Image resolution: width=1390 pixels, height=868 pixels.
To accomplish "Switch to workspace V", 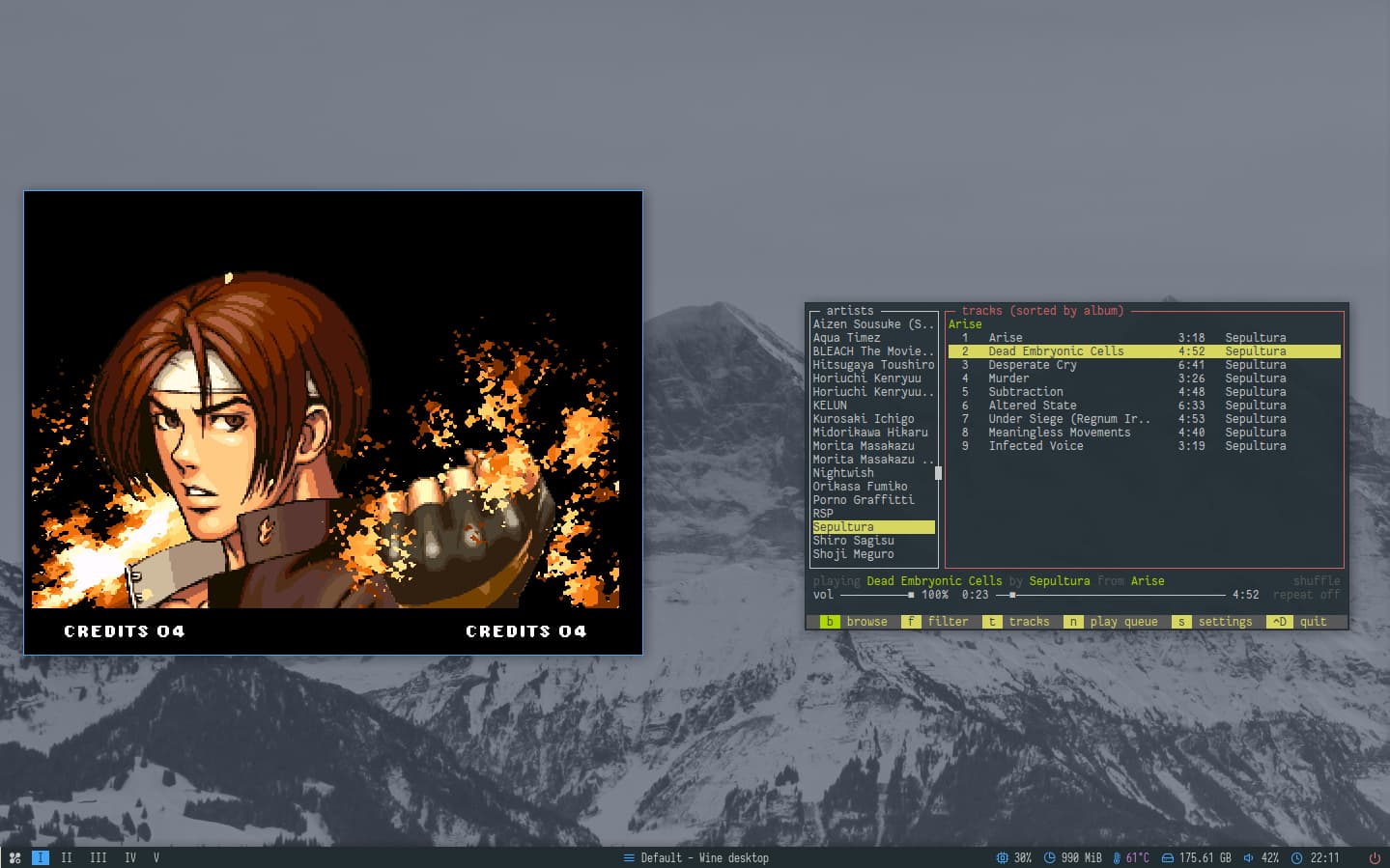I will coord(156,857).
